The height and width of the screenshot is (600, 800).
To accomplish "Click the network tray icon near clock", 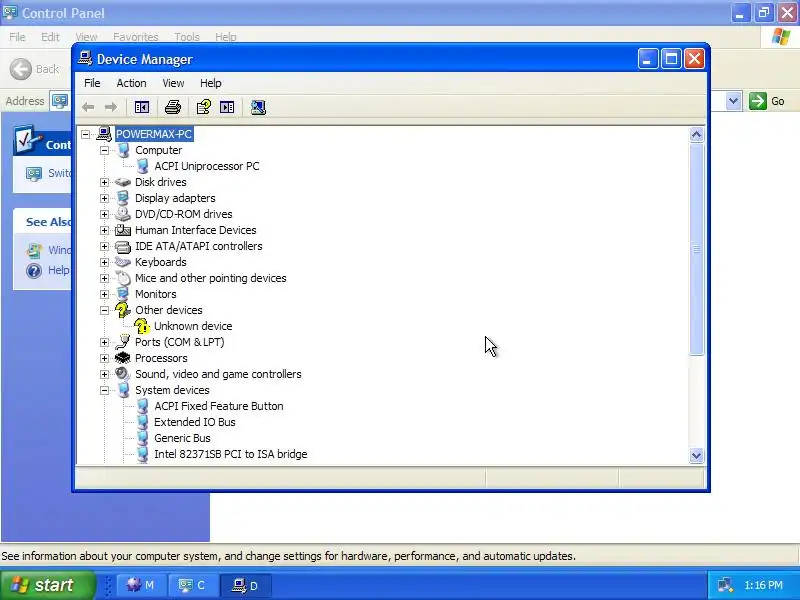I will (x=725, y=585).
